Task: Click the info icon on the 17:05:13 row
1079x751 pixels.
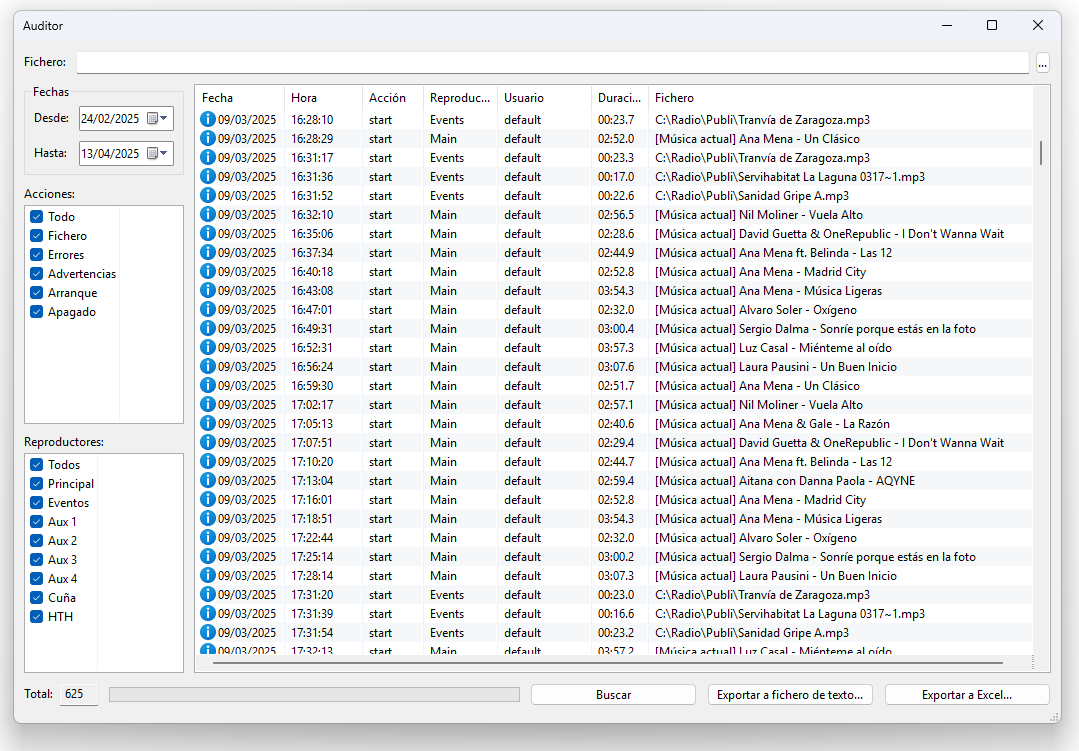Action: pyautogui.click(x=208, y=424)
